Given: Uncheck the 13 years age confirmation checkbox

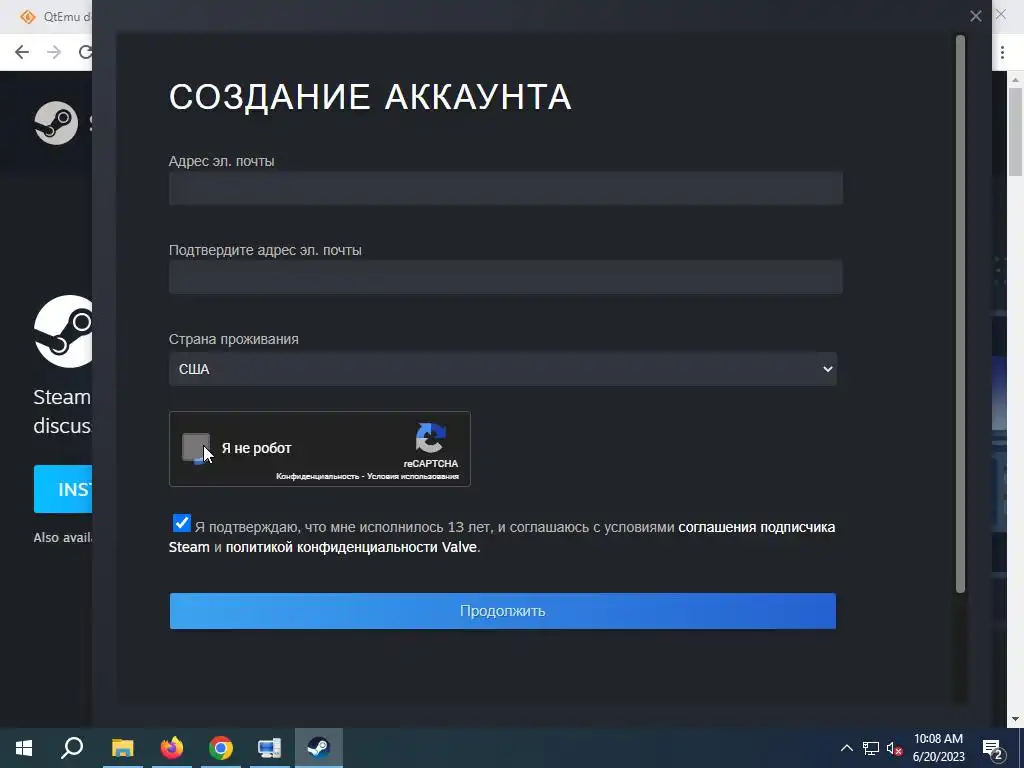Looking at the screenshot, I should [182, 523].
